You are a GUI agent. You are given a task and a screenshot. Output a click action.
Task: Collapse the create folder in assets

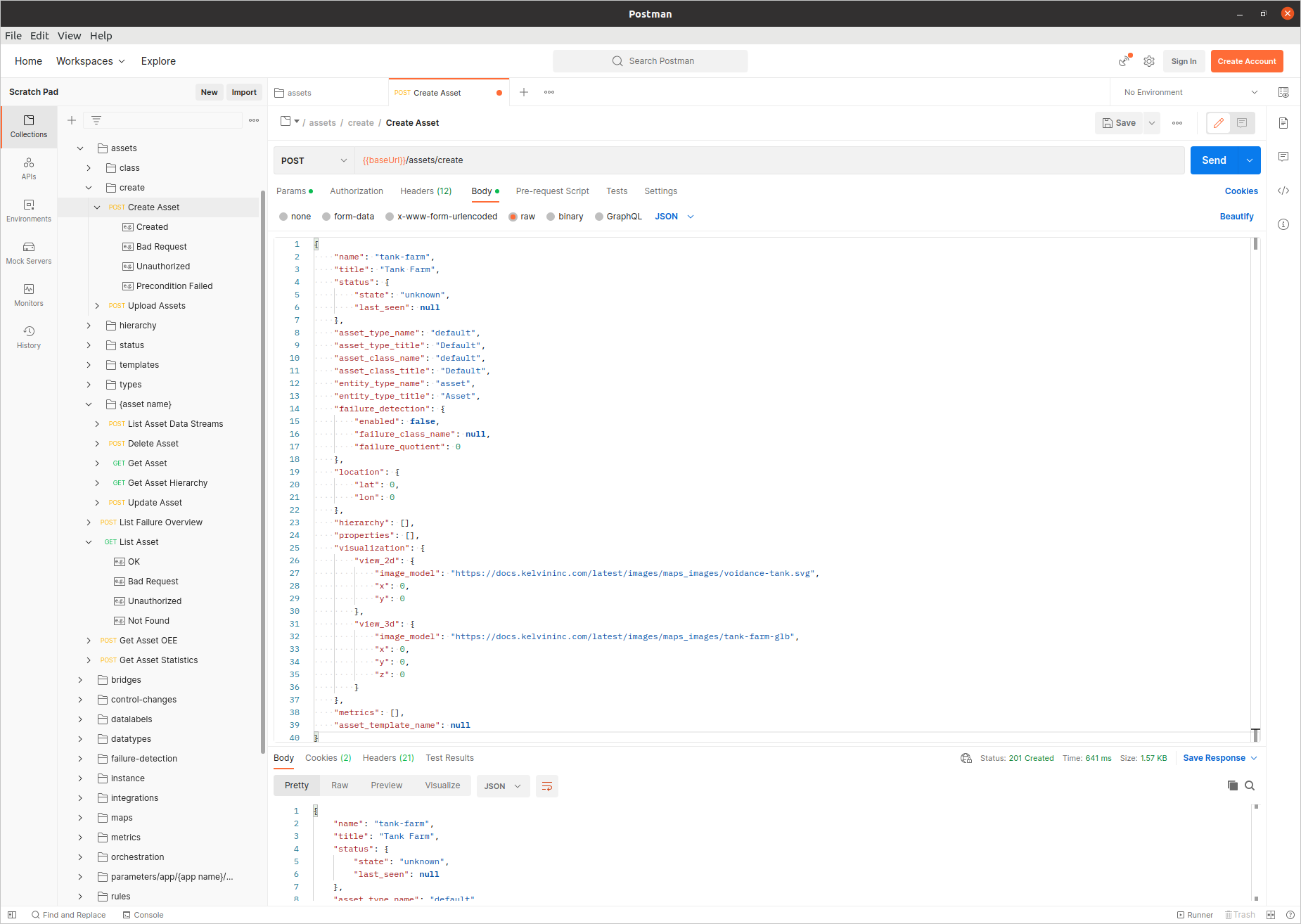pos(89,187)
